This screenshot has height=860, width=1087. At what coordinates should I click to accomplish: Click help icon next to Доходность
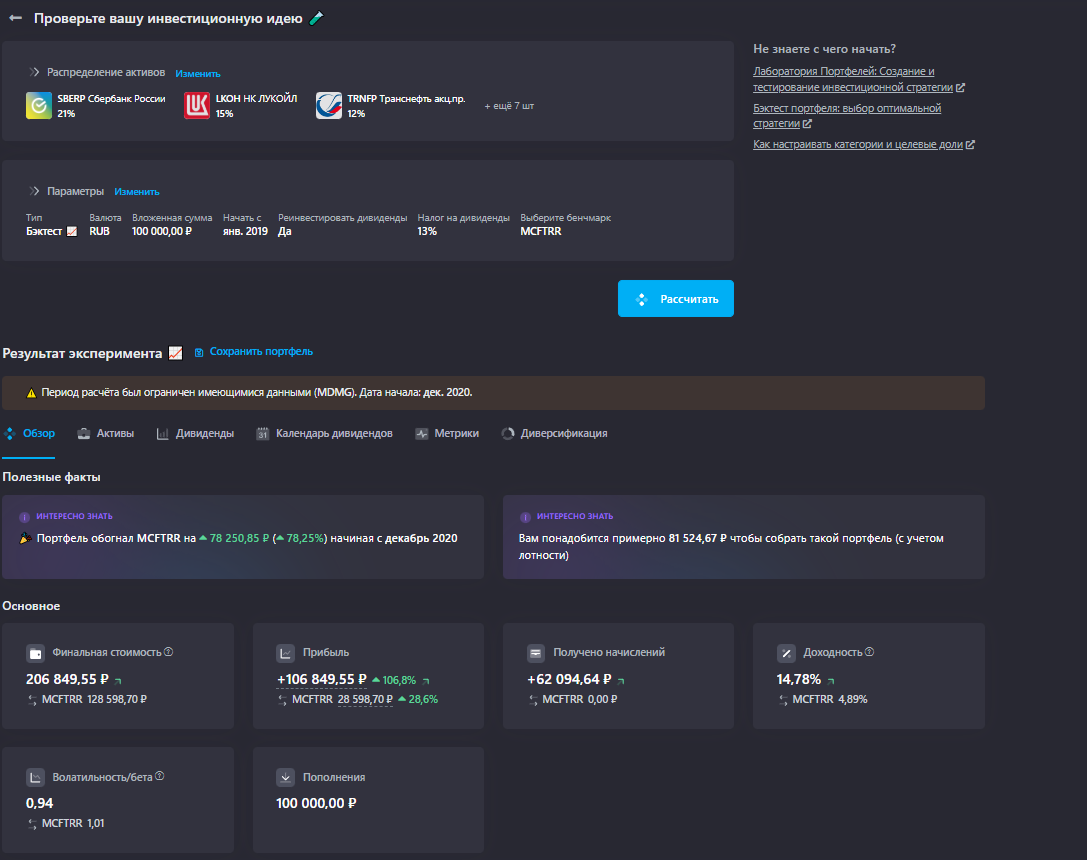tap(869, 652)
